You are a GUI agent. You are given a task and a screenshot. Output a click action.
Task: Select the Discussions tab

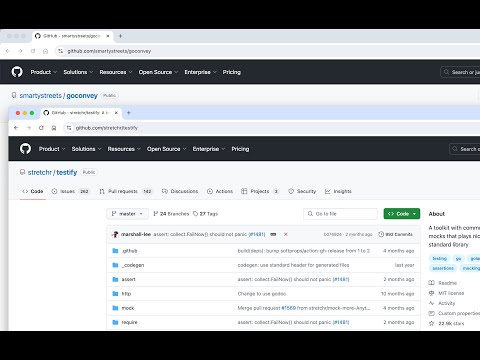point(180,191)
